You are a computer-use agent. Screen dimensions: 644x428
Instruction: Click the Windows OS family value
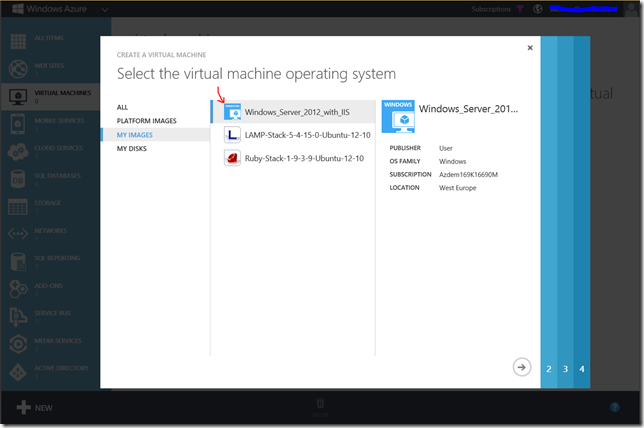[453, 161]
